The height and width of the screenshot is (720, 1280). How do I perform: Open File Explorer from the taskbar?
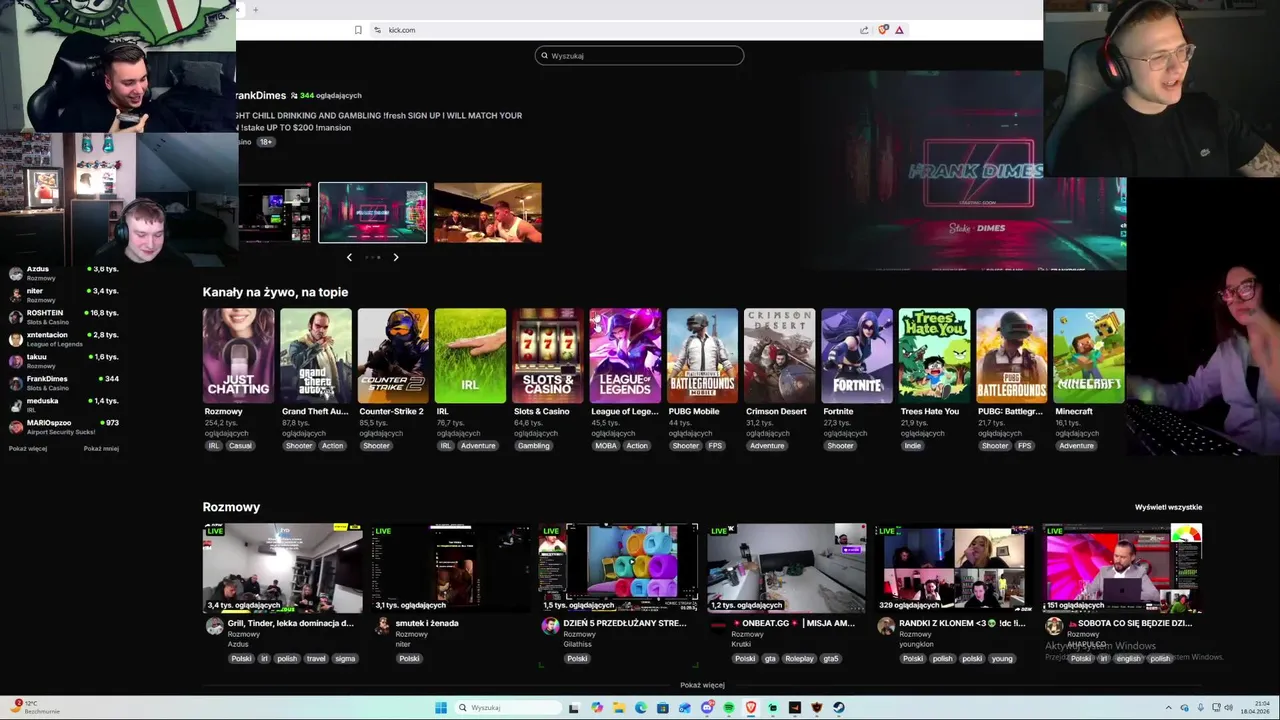click(619, 708)
